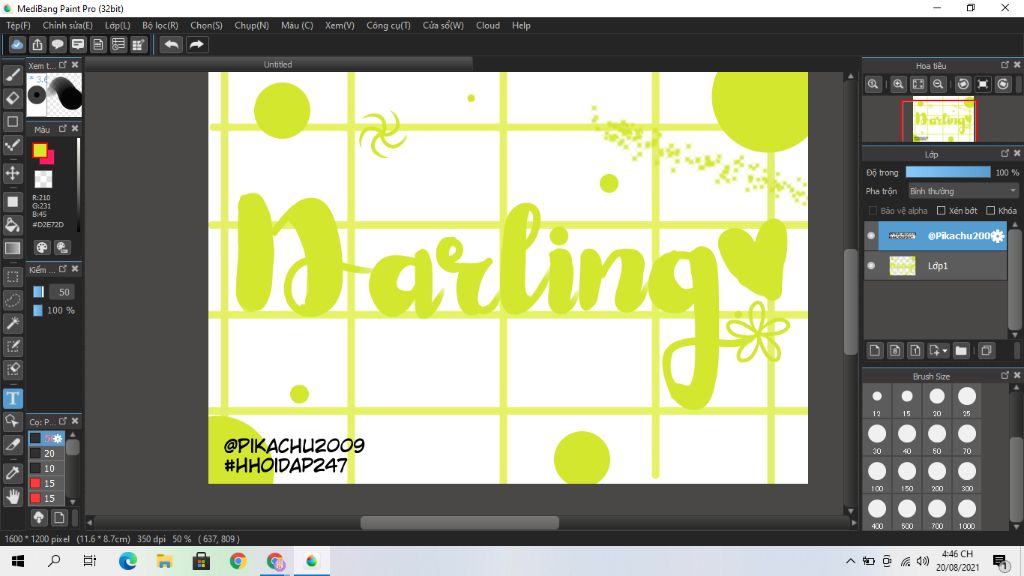Image resolution: width=1024 pixels, height=576 pixels.
Task: Open the Chỉnh sửa(E) menu
Action: (67, 25)
